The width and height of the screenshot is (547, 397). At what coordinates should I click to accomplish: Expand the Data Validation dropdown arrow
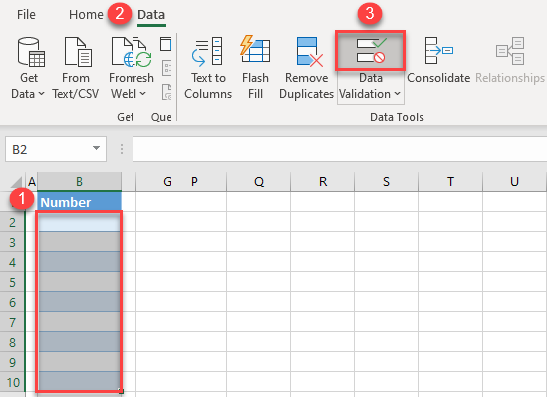[x=397, y=94]
